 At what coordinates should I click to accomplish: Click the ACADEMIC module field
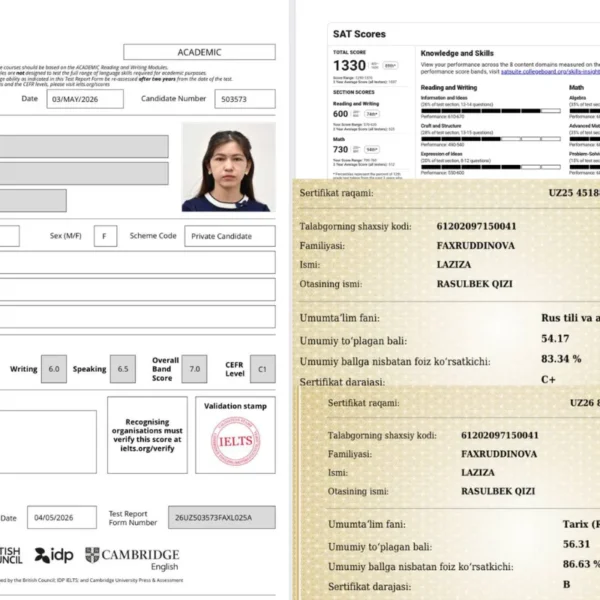pyautogui.click(x=199, y=52)
